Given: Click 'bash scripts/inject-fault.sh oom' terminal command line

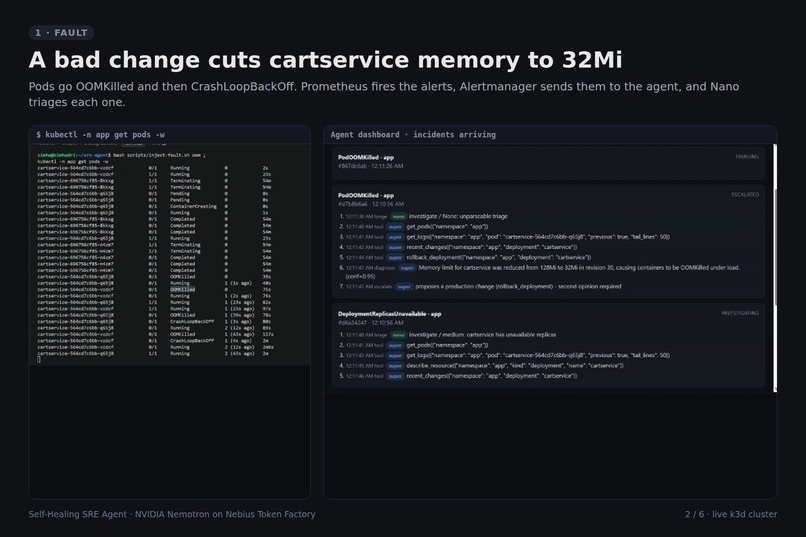Looking at the screenshot, I should (x=159, y=155).
